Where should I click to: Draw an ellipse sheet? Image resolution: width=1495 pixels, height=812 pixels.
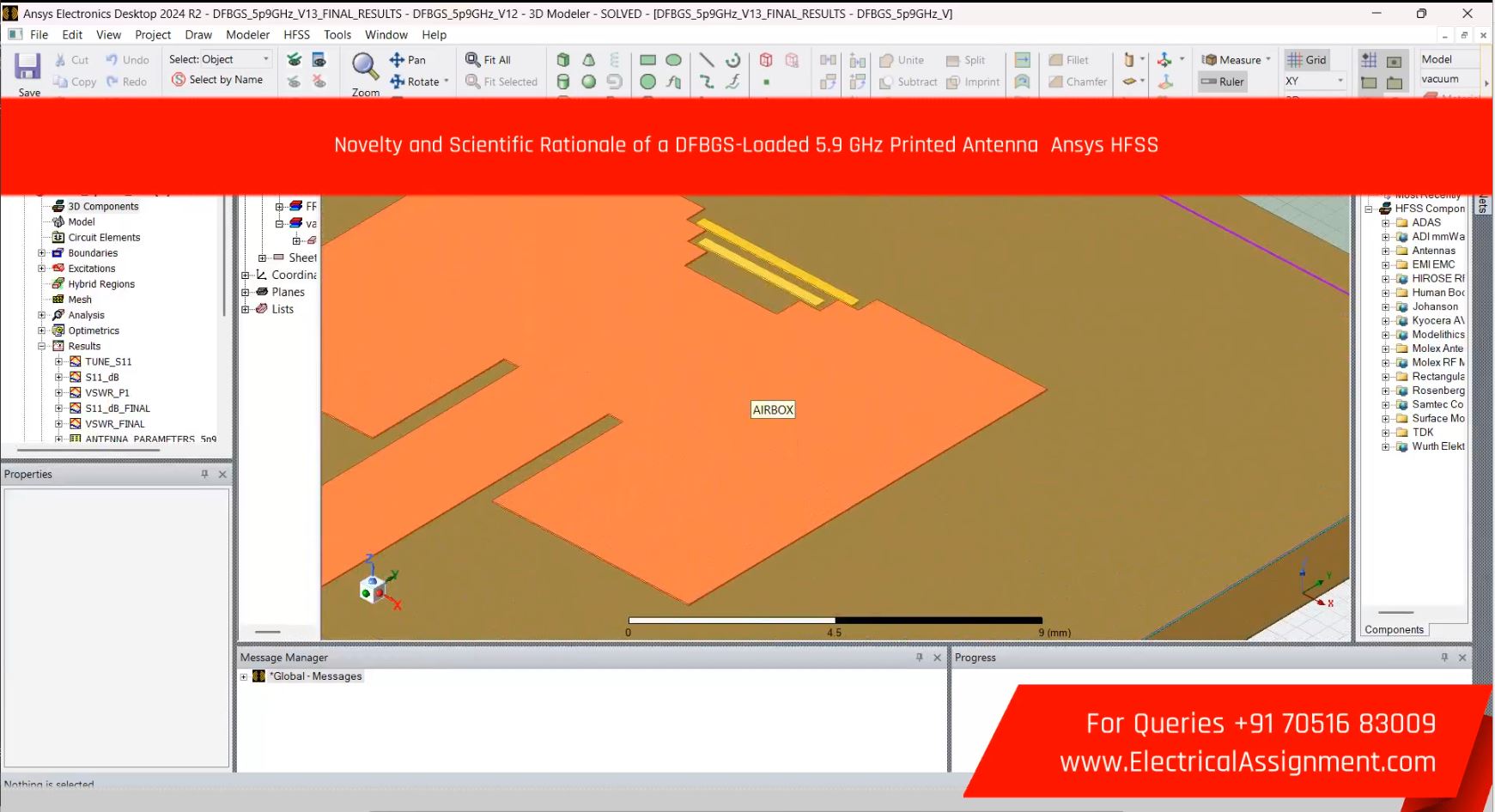point(674,59)
